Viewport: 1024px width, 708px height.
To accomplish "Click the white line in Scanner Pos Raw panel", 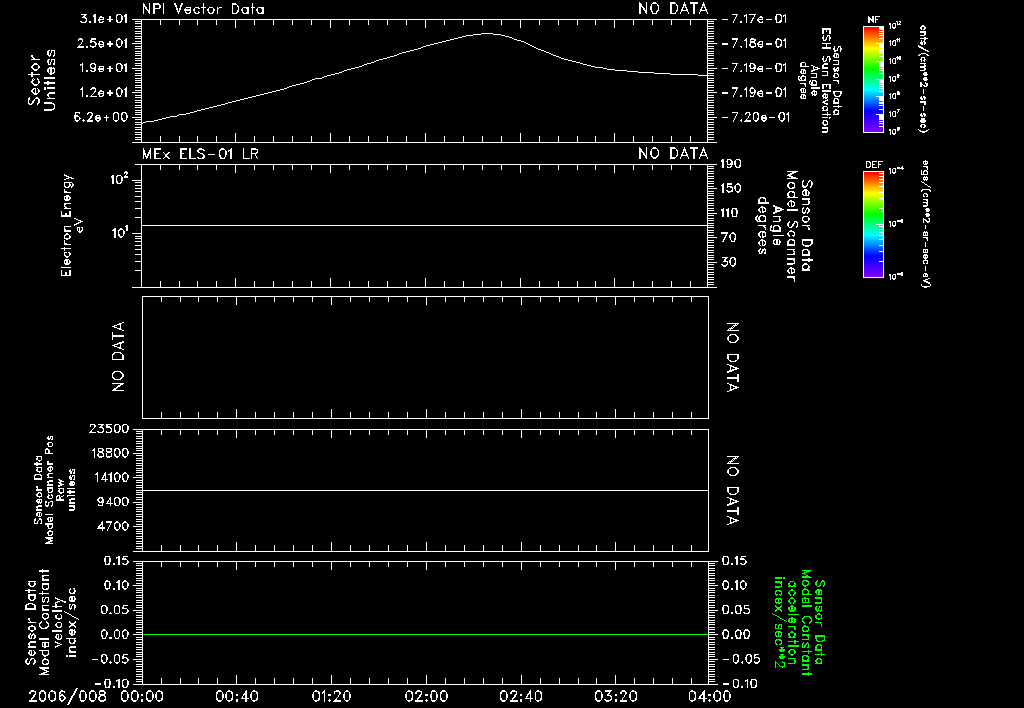I will click(425, 490).
